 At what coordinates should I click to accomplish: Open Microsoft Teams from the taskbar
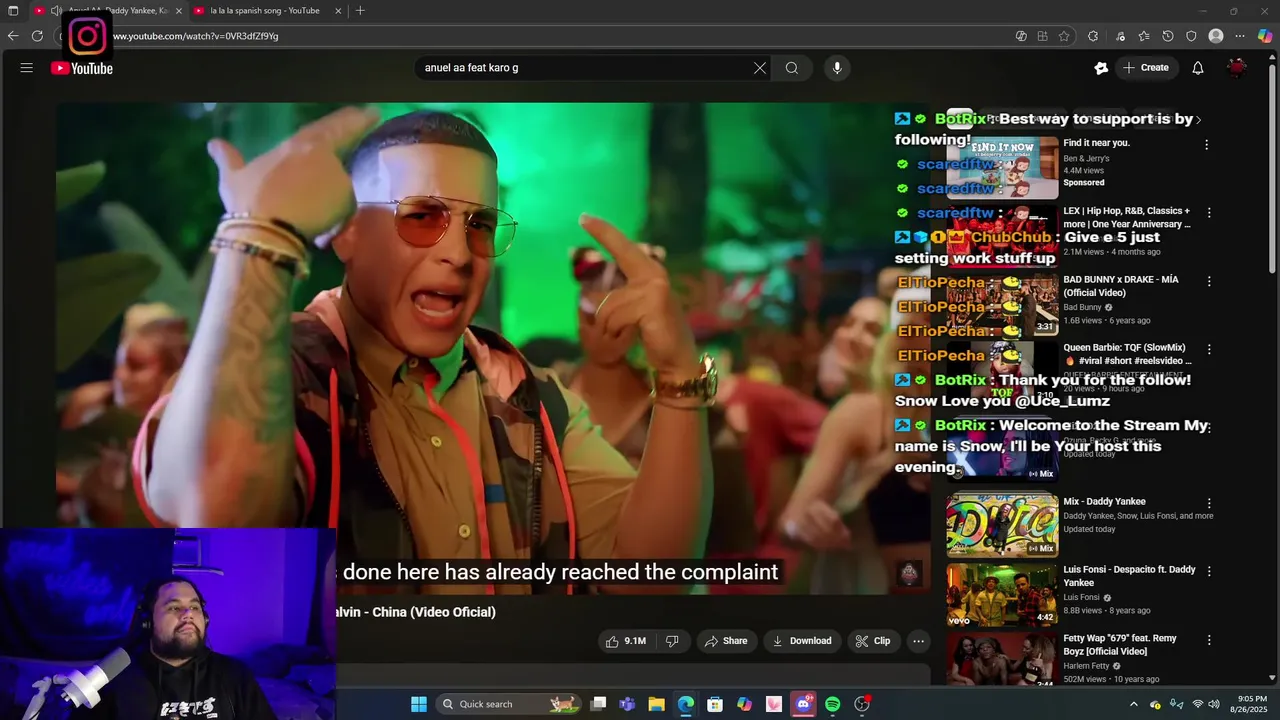(627, 704)
